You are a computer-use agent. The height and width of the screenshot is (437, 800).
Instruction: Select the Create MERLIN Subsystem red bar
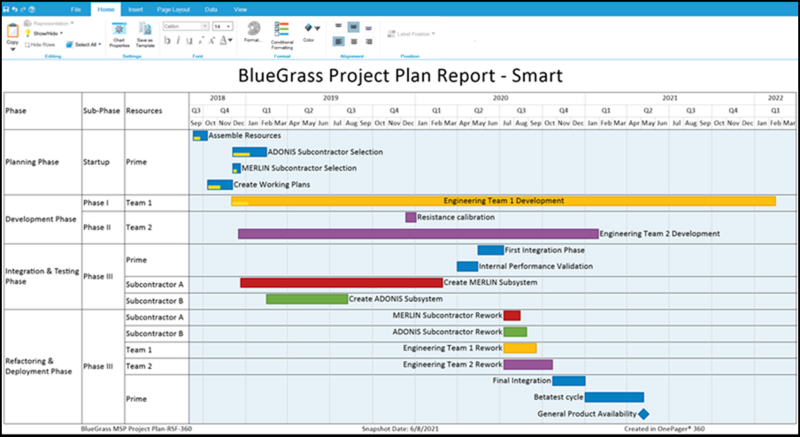341,282
